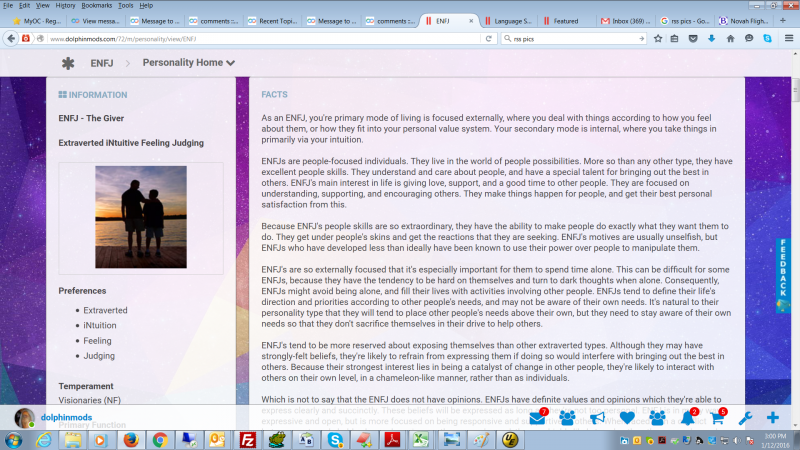Open the View menu
The image size is (800, 450).
pos(42,6)
